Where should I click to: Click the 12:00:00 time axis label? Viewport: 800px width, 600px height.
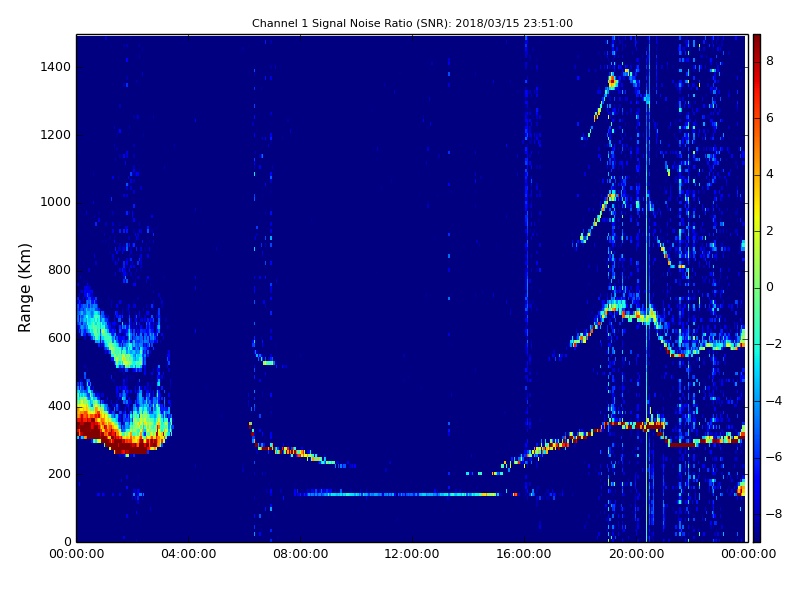(x=412, y=554)
